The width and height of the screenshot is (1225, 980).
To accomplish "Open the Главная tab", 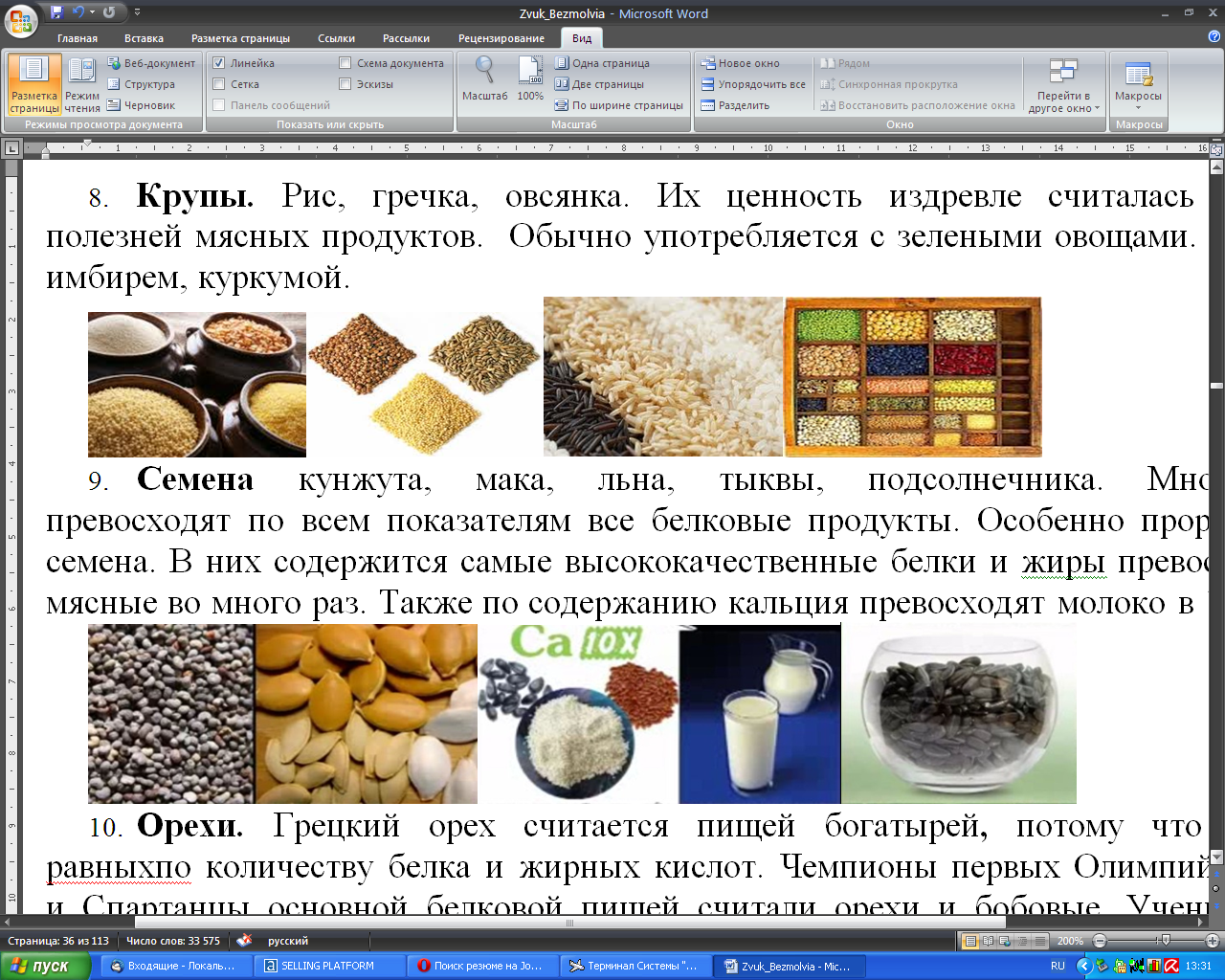I will [x=78, y=38].
